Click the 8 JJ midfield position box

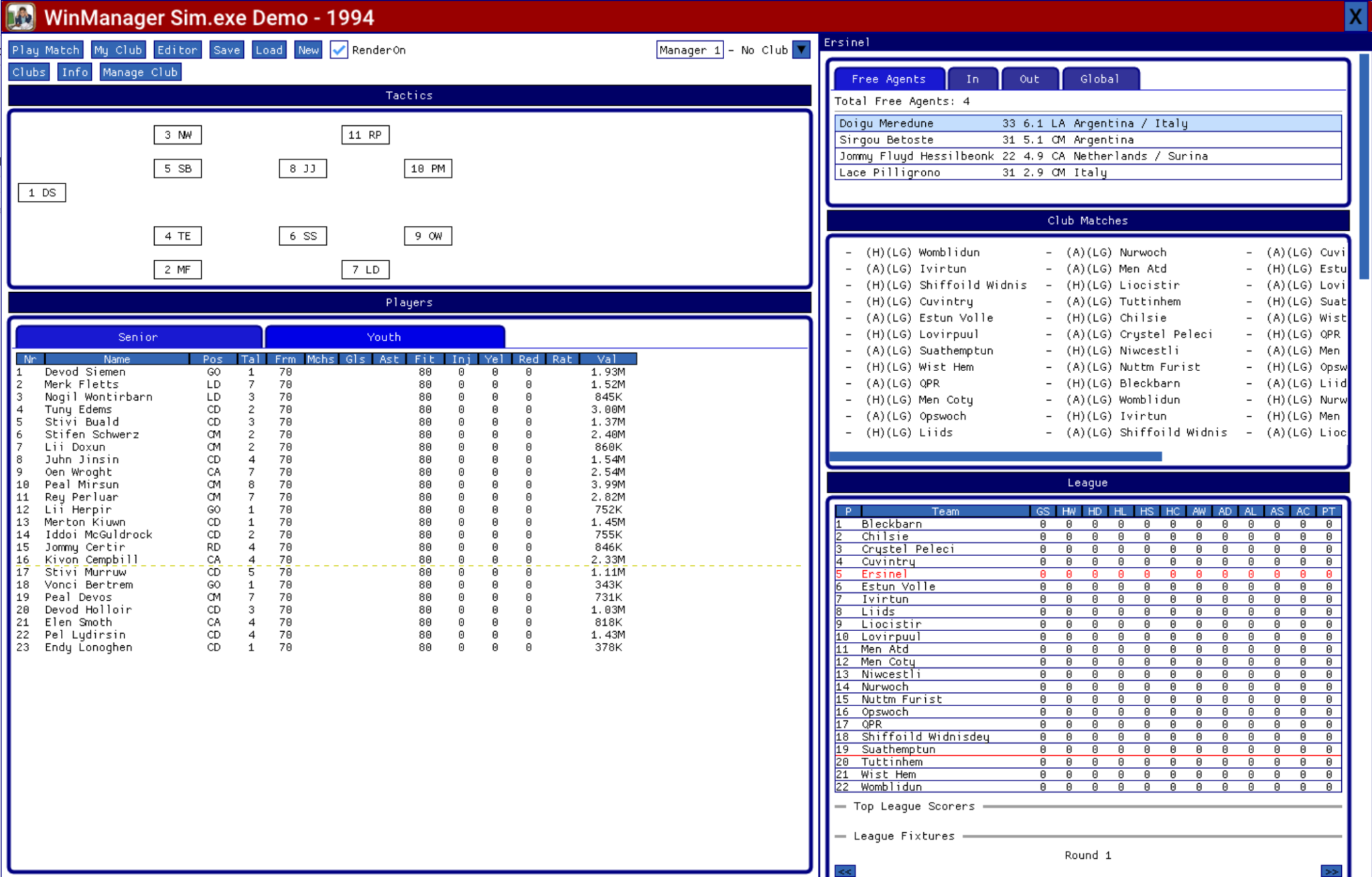303,169
